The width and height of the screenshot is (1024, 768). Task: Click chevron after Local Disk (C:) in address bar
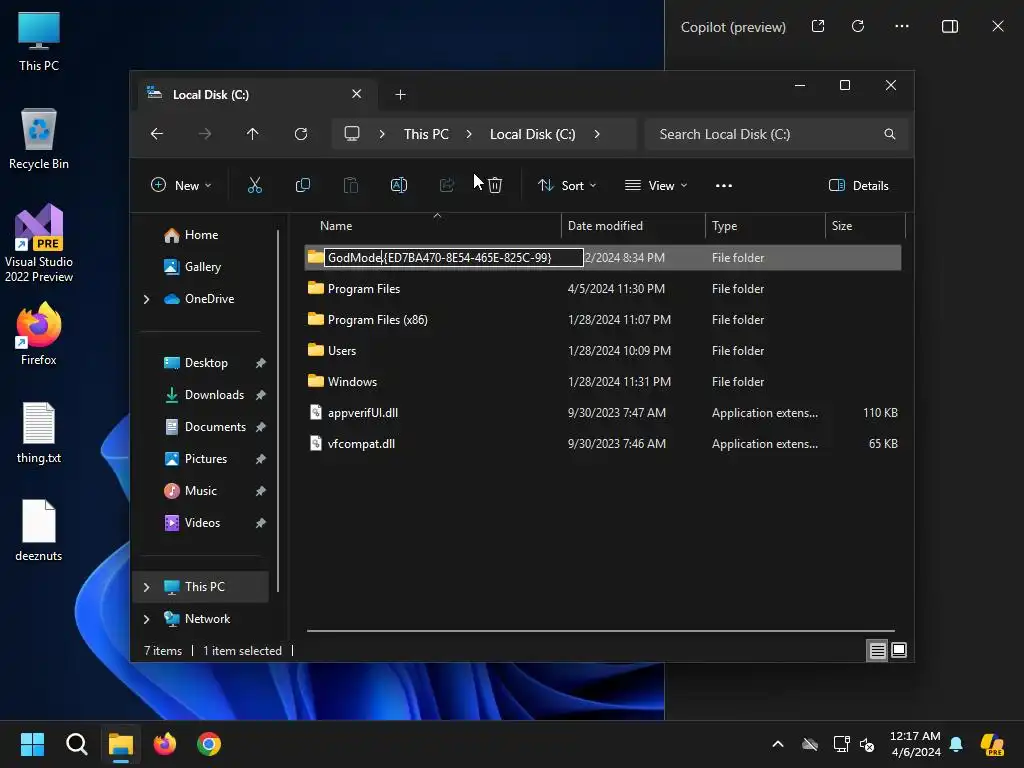point(597,134)
